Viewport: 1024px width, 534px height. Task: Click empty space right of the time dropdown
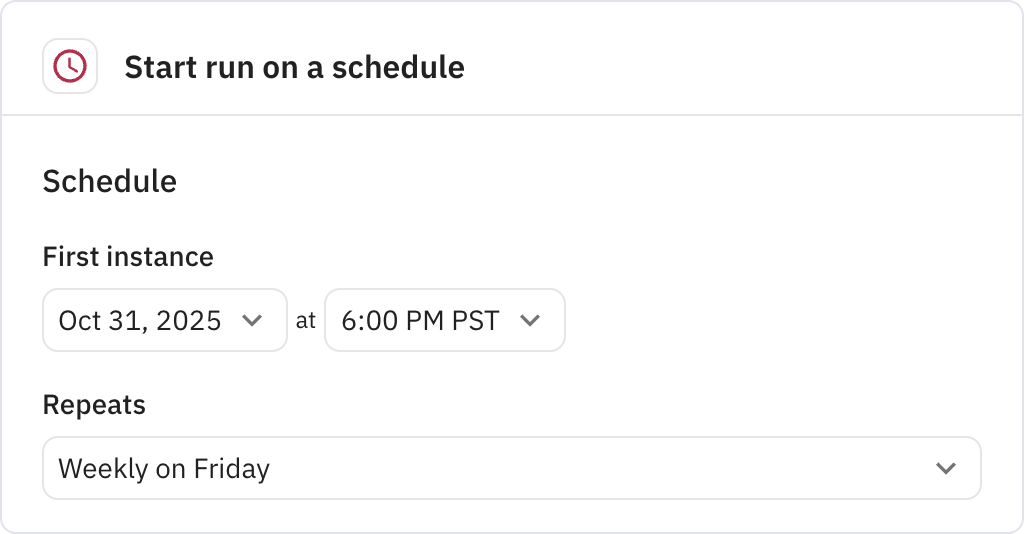pyautogui.click(x=780, y=321)
